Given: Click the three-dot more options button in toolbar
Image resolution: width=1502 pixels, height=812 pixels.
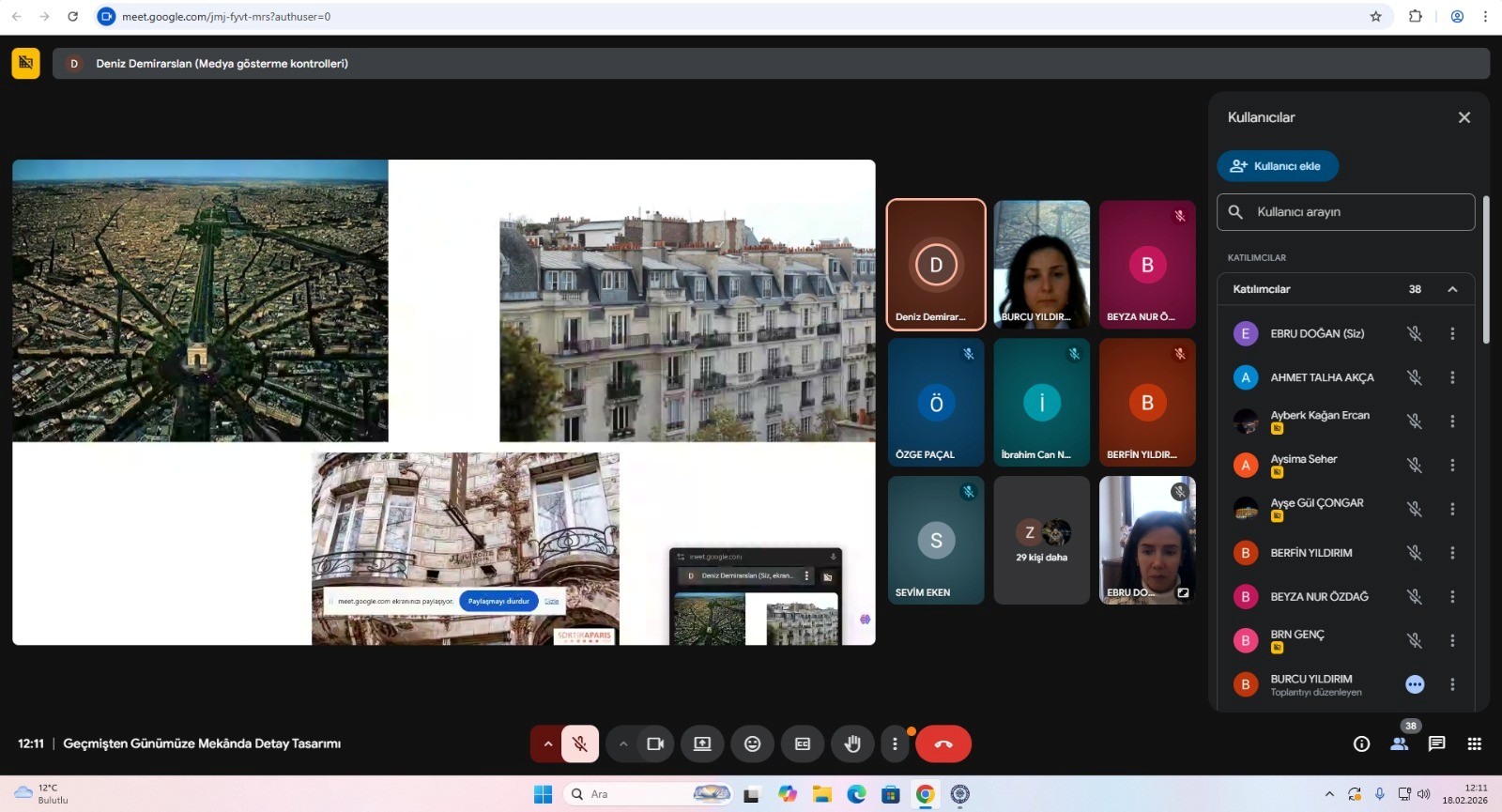Looking at the screenshot, I should [895, 743].
